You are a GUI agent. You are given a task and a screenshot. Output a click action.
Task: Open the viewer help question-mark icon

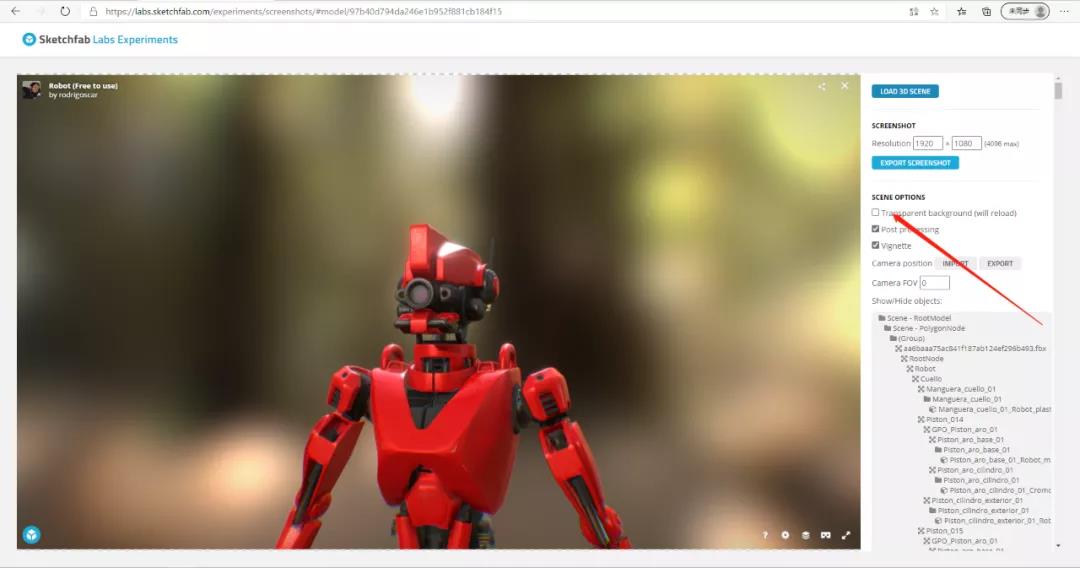pos(765,535)
